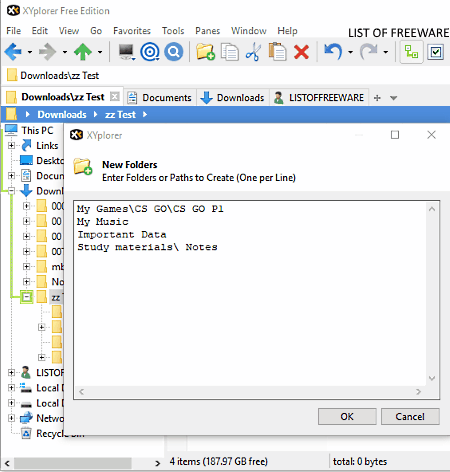The width and height of the screenshot is (450, 472).
Task: Open the View menu
Action: 69,31
